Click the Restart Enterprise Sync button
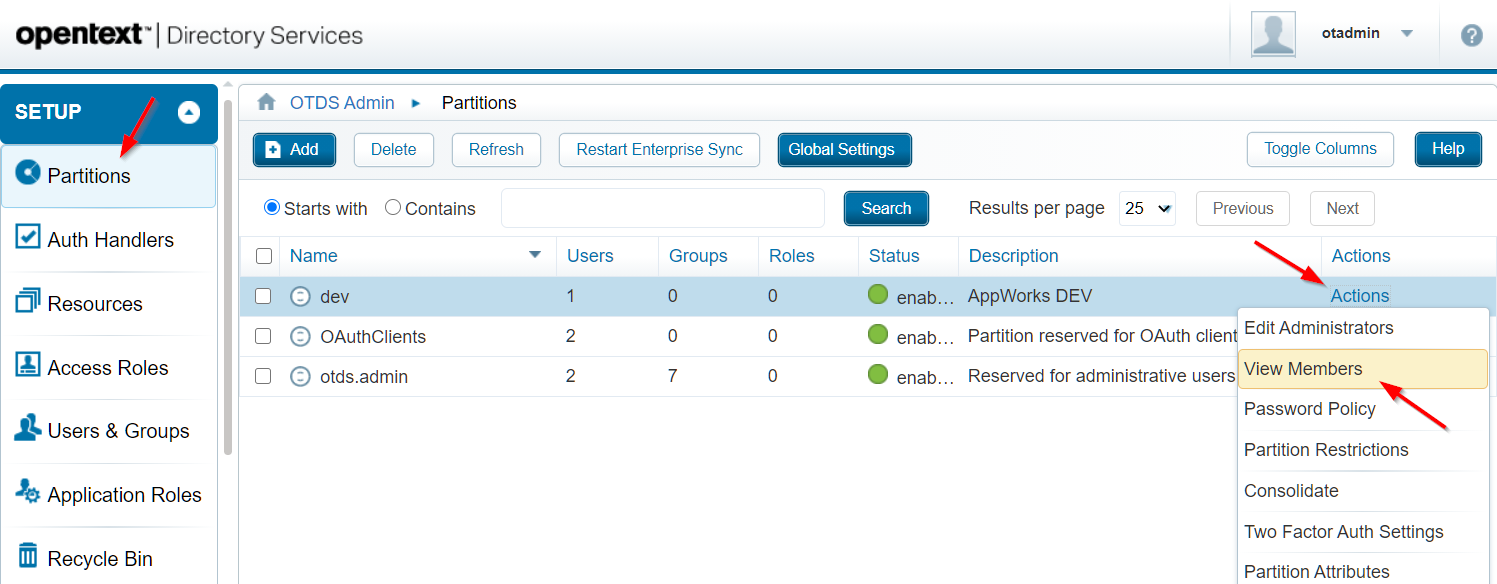Image resolution: width=1497 pixels, height=584 pixels. click(659, 149)
